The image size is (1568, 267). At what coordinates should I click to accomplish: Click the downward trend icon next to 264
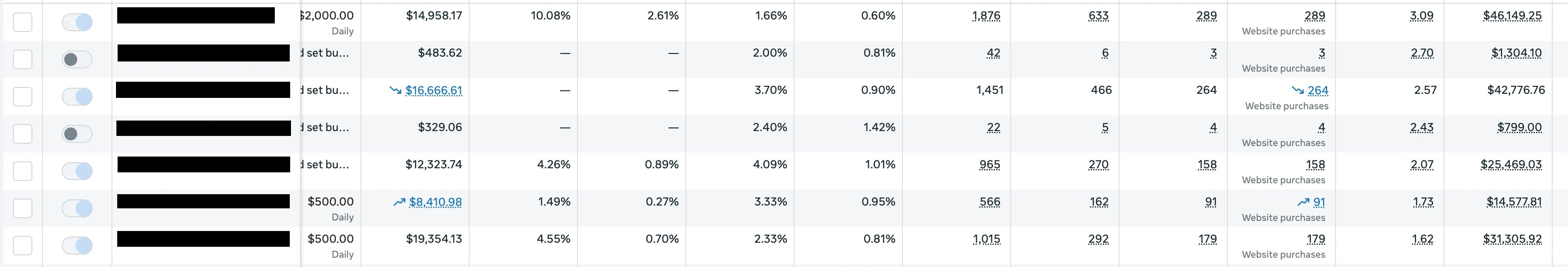(x=1298, y=90)
